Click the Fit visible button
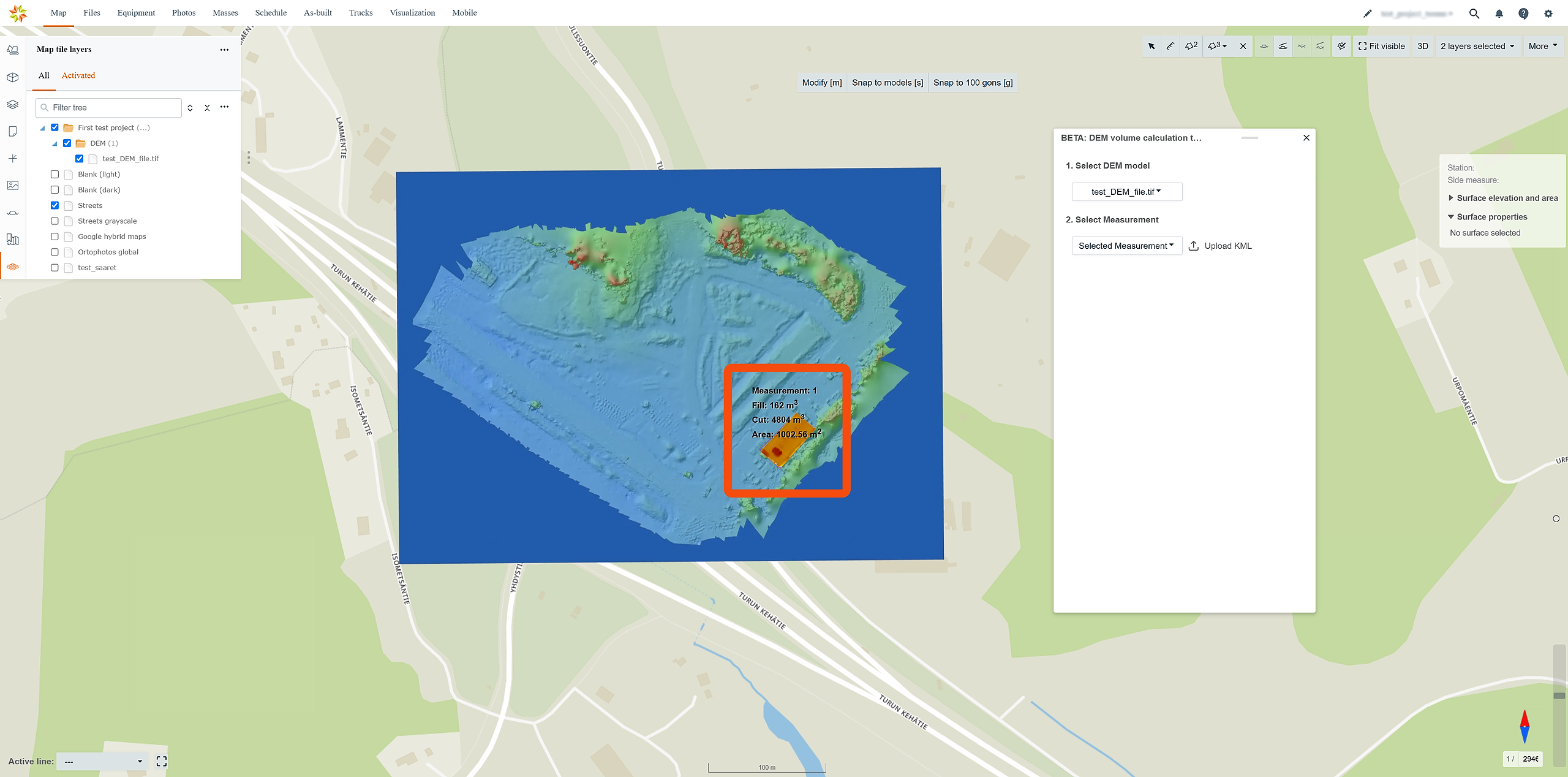 click(1382, 46)
